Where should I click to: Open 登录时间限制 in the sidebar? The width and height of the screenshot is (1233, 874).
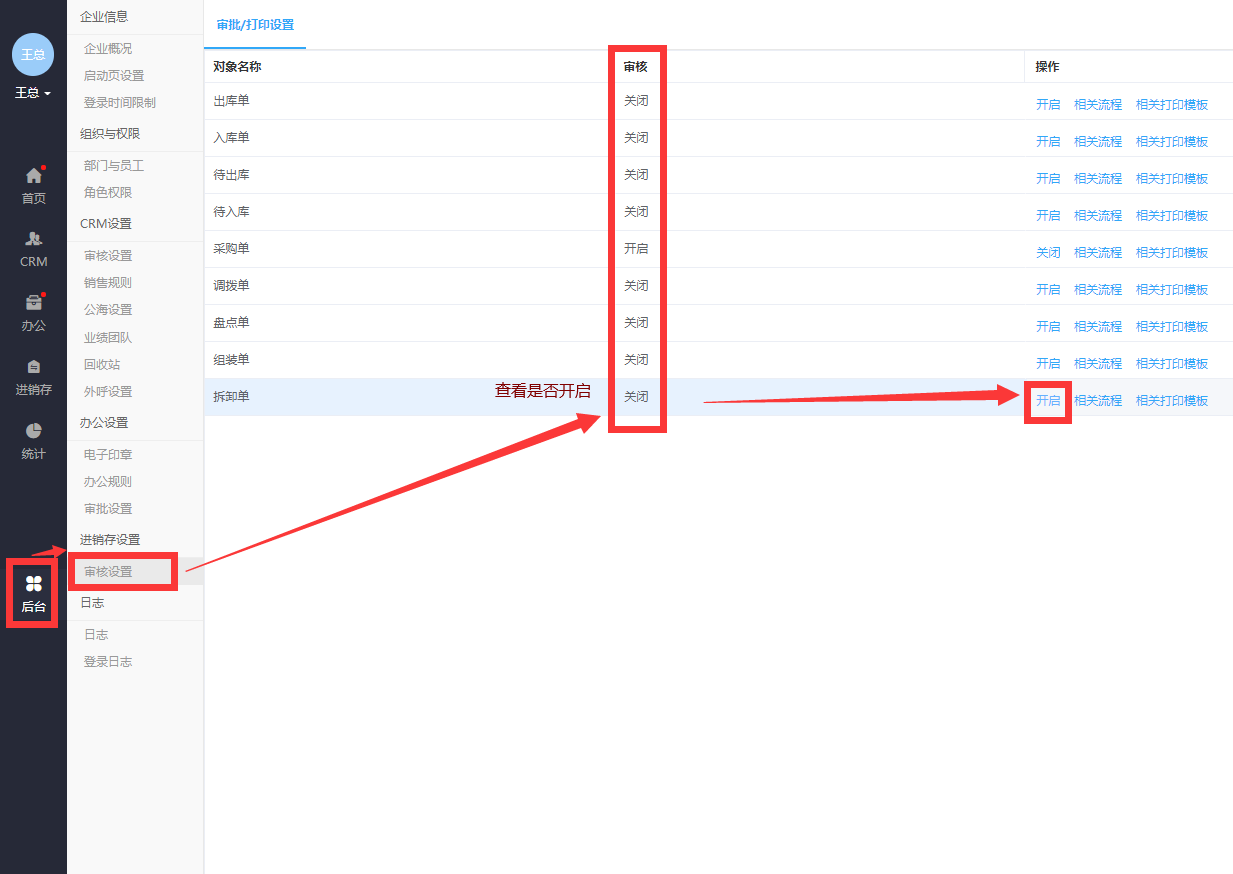tap(120, 102)
